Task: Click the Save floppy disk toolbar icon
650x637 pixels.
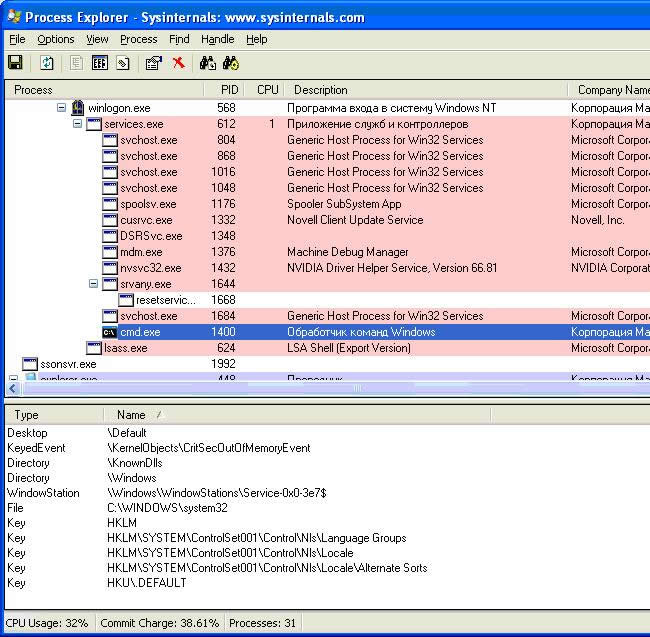Action: tap(15, 63)
